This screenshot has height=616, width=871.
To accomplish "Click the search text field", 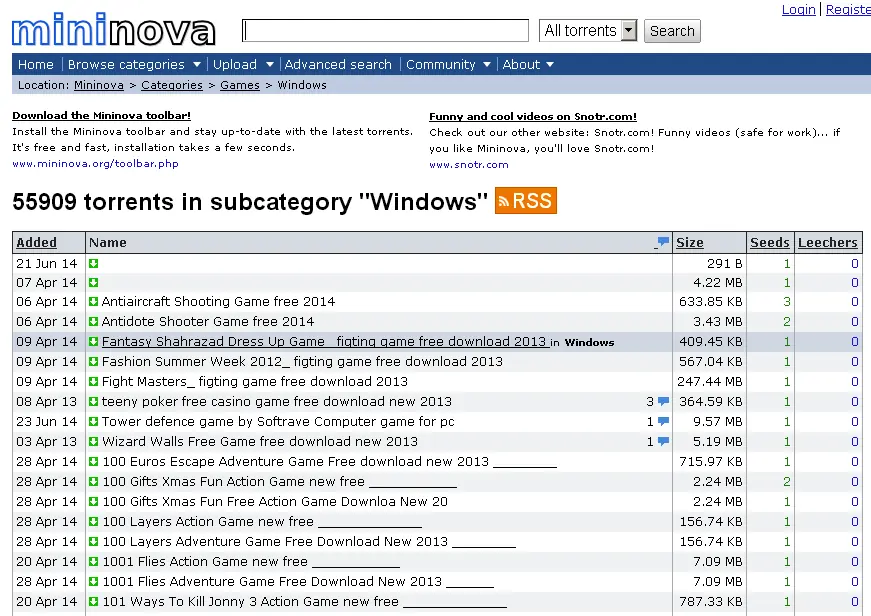I will (385, 31).
